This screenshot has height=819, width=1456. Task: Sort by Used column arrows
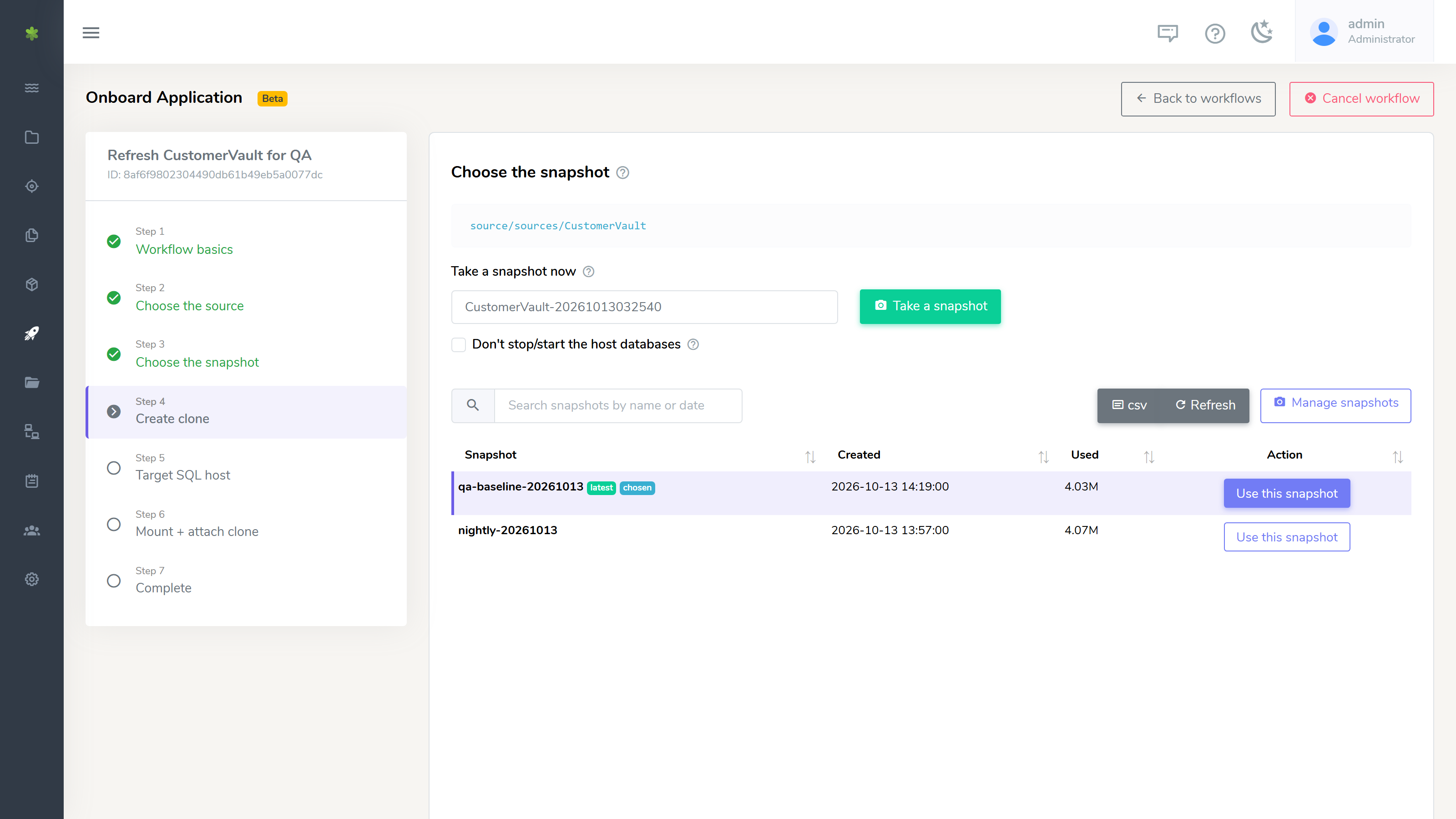pos(1149,457)
